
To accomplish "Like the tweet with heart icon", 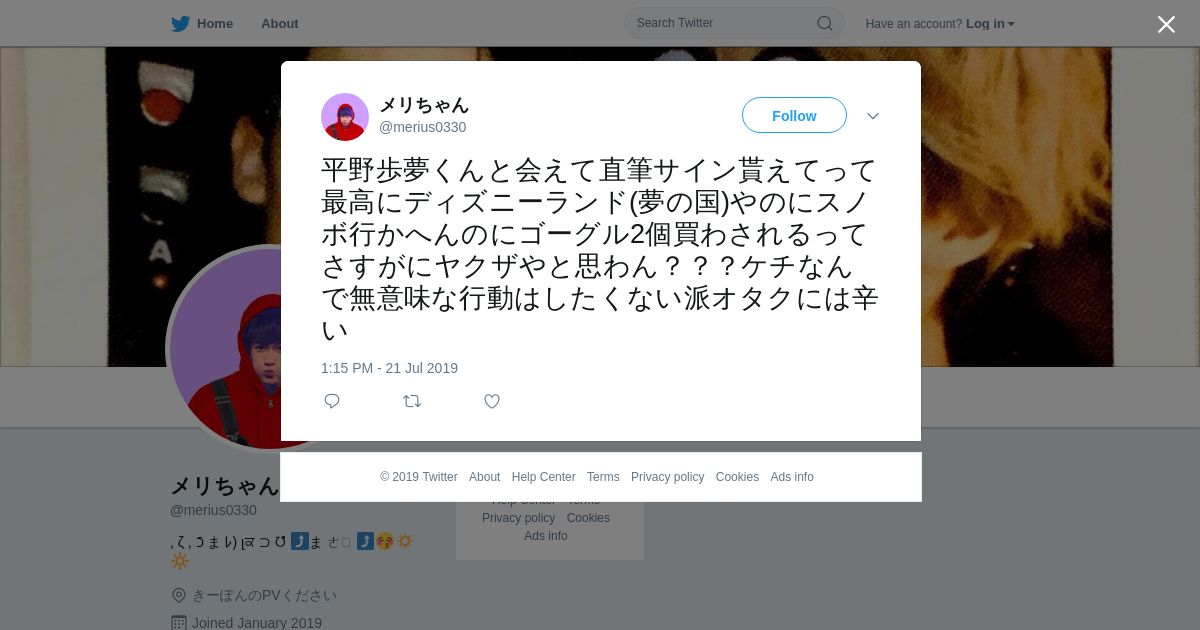I will tap(492, 401).
